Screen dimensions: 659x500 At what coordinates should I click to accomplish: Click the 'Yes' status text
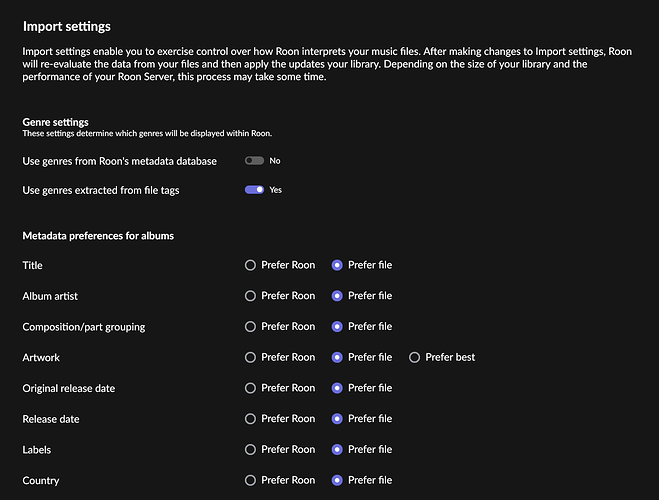click(x=276, y=190)
